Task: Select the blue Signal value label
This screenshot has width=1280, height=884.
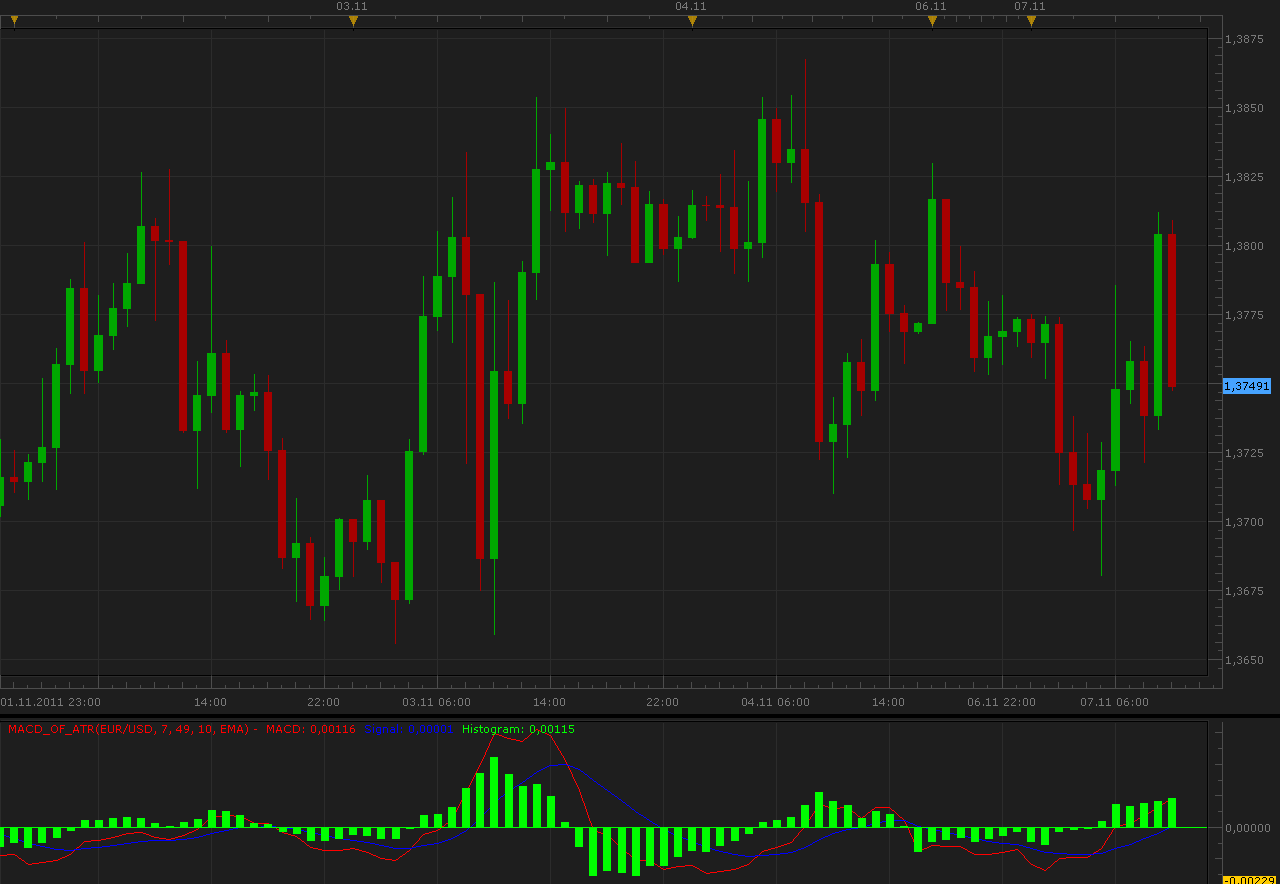Action: pyautogui.click(x=410, y=729)
